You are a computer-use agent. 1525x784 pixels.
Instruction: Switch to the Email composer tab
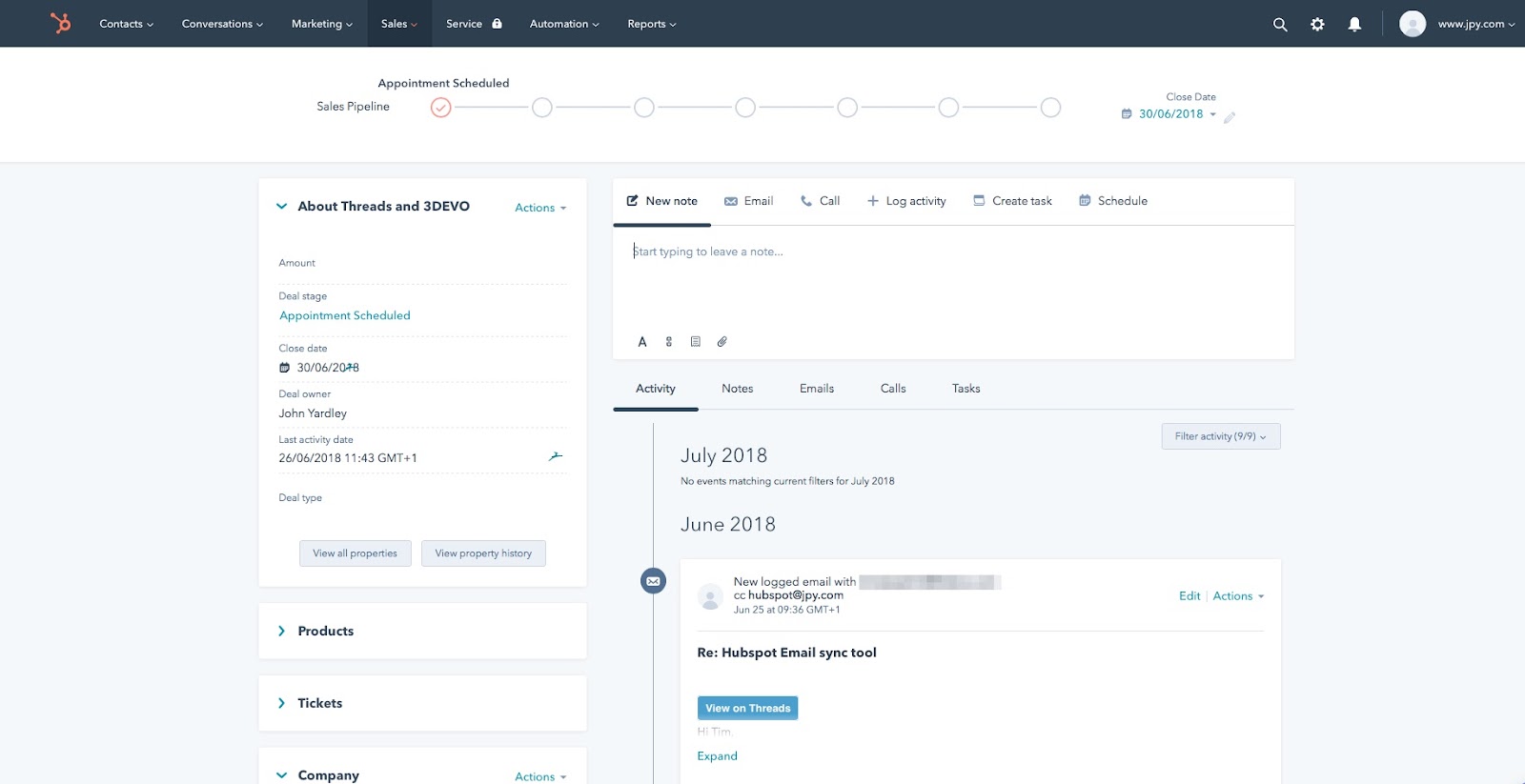click(x=748, y=201)
